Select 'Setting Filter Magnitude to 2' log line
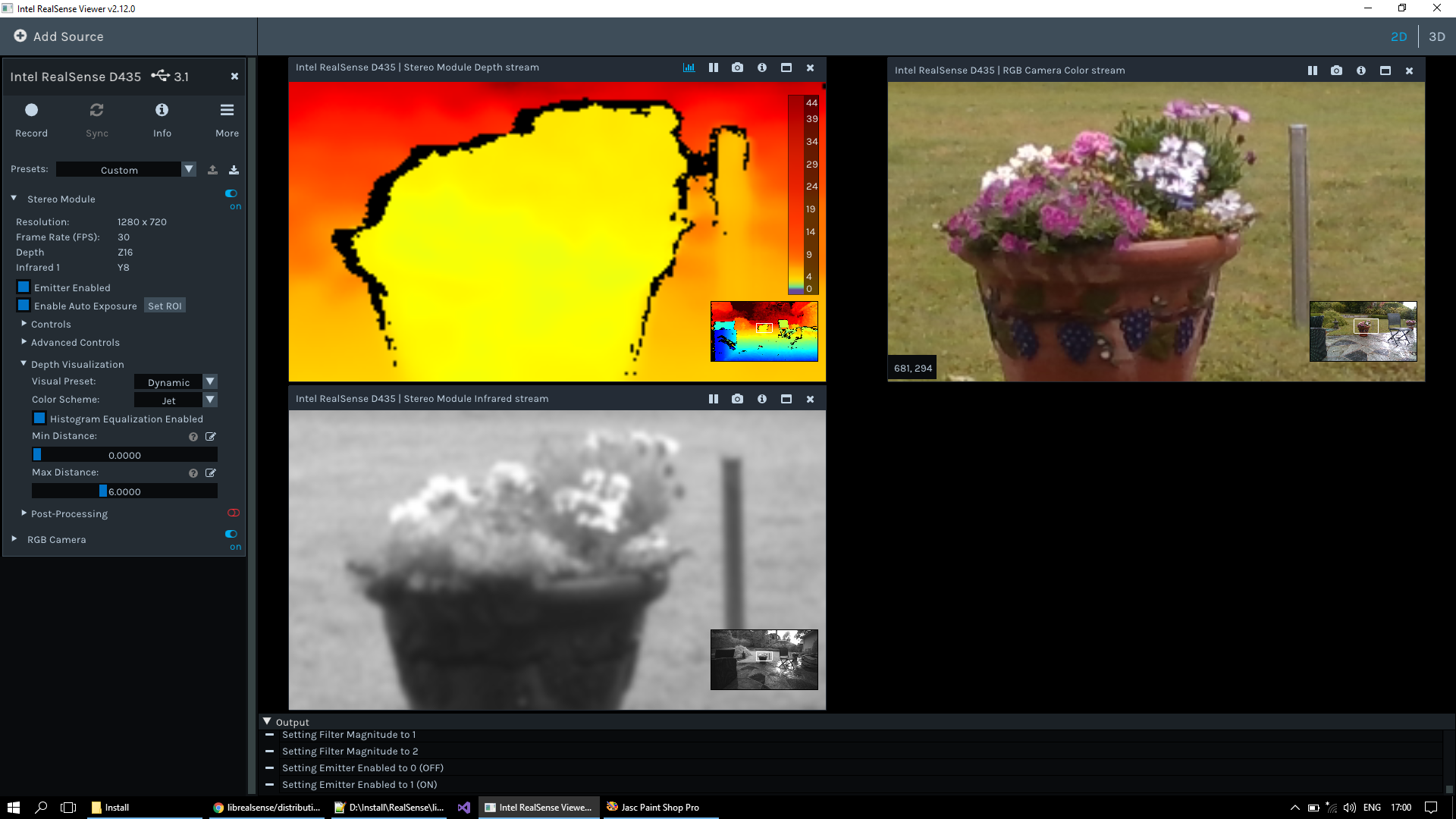The image size is (1456, 819). click(x=350, y=752)
